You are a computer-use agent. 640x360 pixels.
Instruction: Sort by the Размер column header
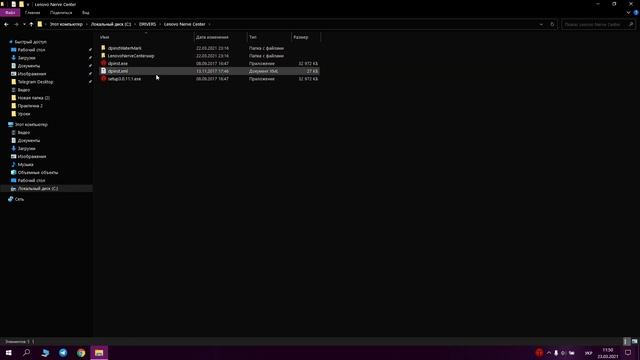[301, 37]
